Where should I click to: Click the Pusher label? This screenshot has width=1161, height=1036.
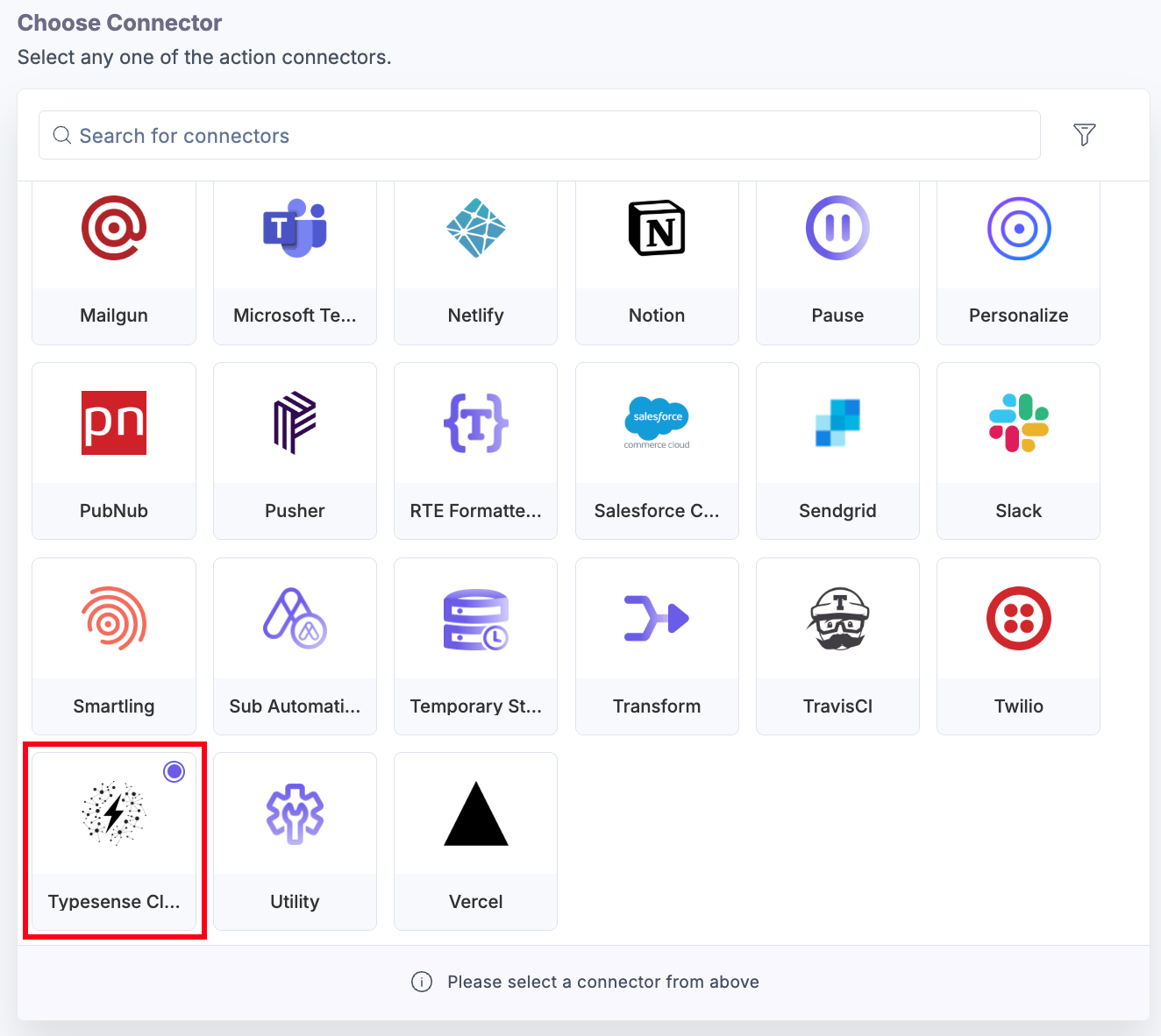pyautogui.click(x=295, y=511)
